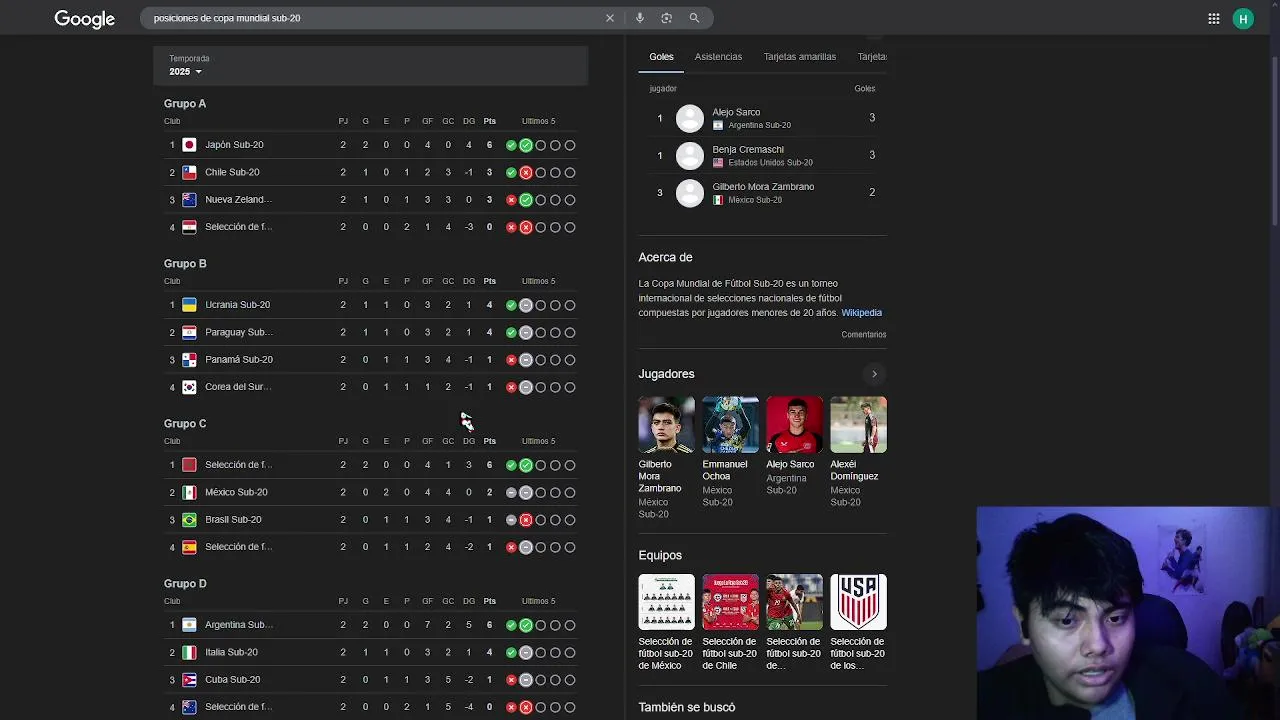The width and height of the screenshot is (1280, 720).
Task: Click the Grupo C heading
Action: (185, 424)
